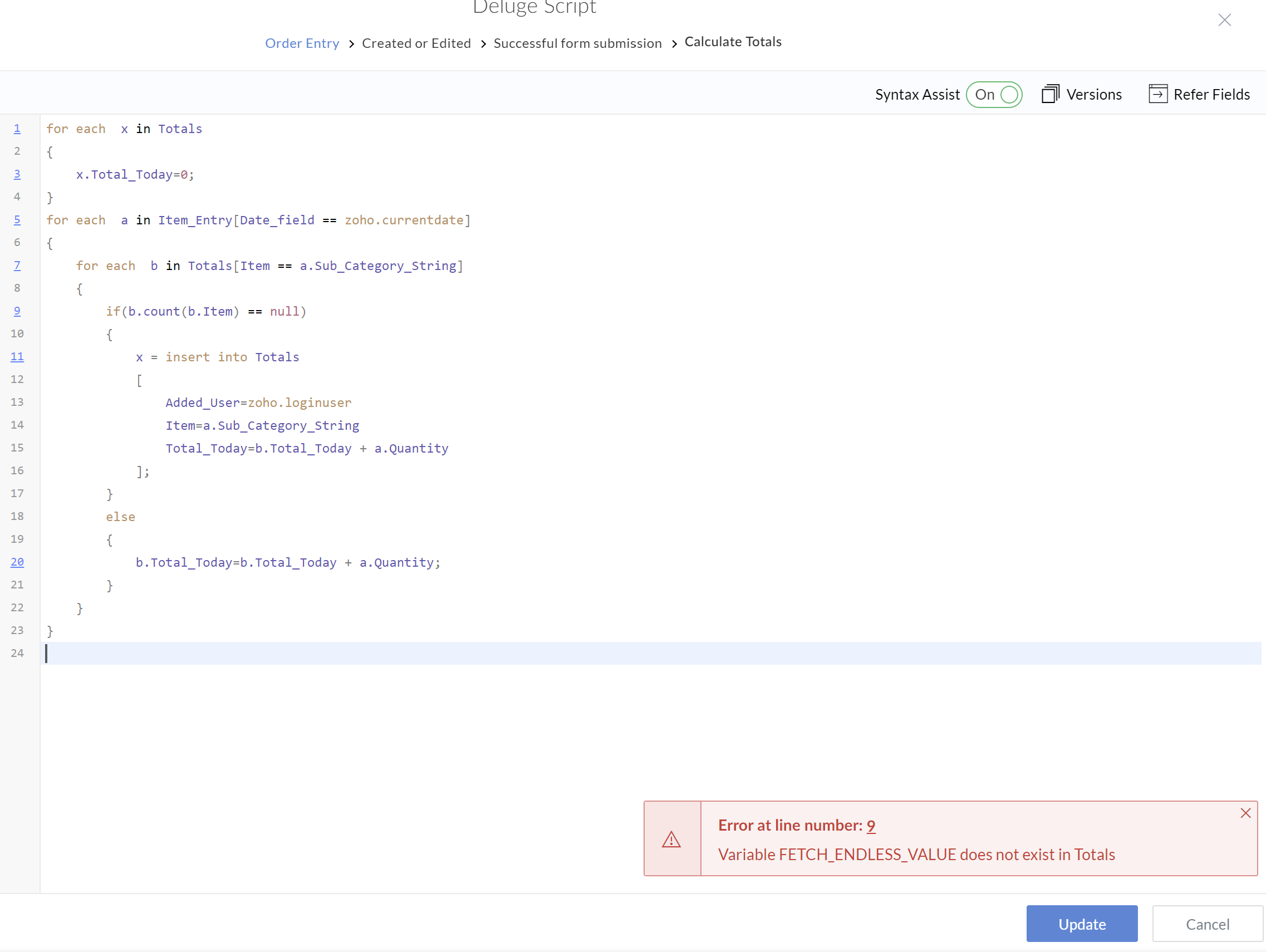Click the Calculate Totals breadcrumb
This screenshot has width=1266, height=952.
(x=733, y=42)
